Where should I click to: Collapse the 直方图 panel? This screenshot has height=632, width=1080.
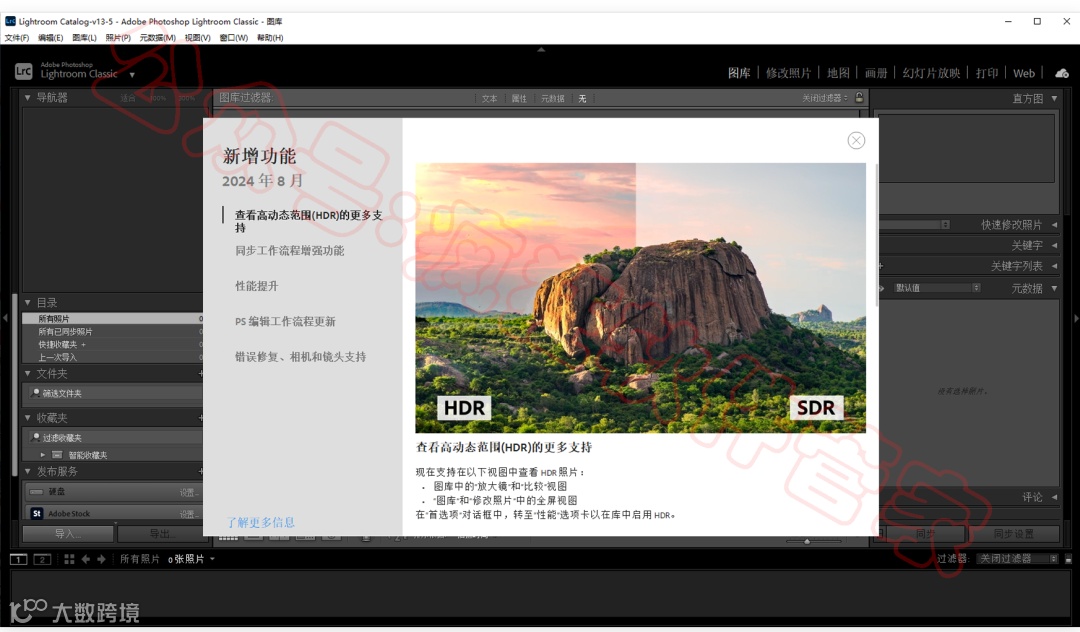tap(1054, 98)
